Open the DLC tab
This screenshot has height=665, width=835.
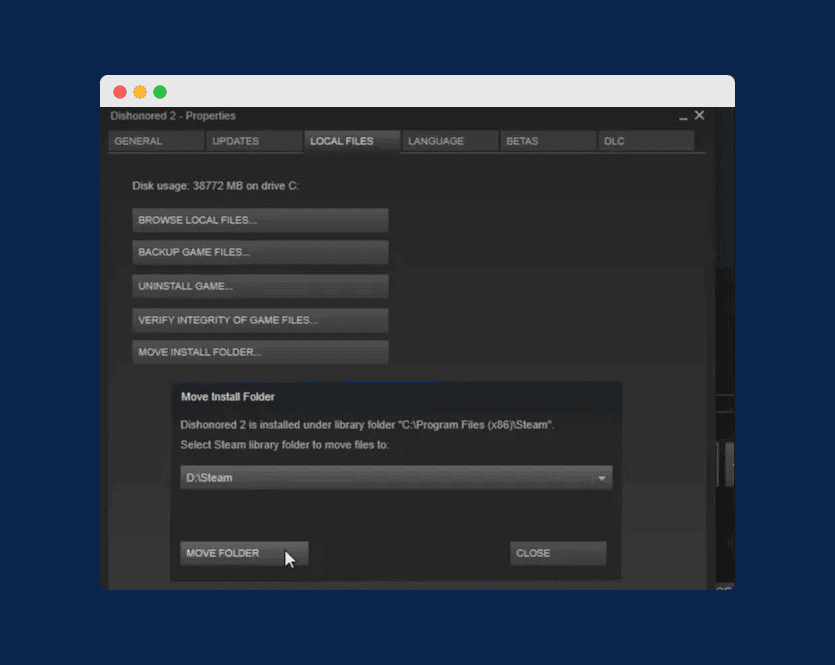tap(645, 141)
